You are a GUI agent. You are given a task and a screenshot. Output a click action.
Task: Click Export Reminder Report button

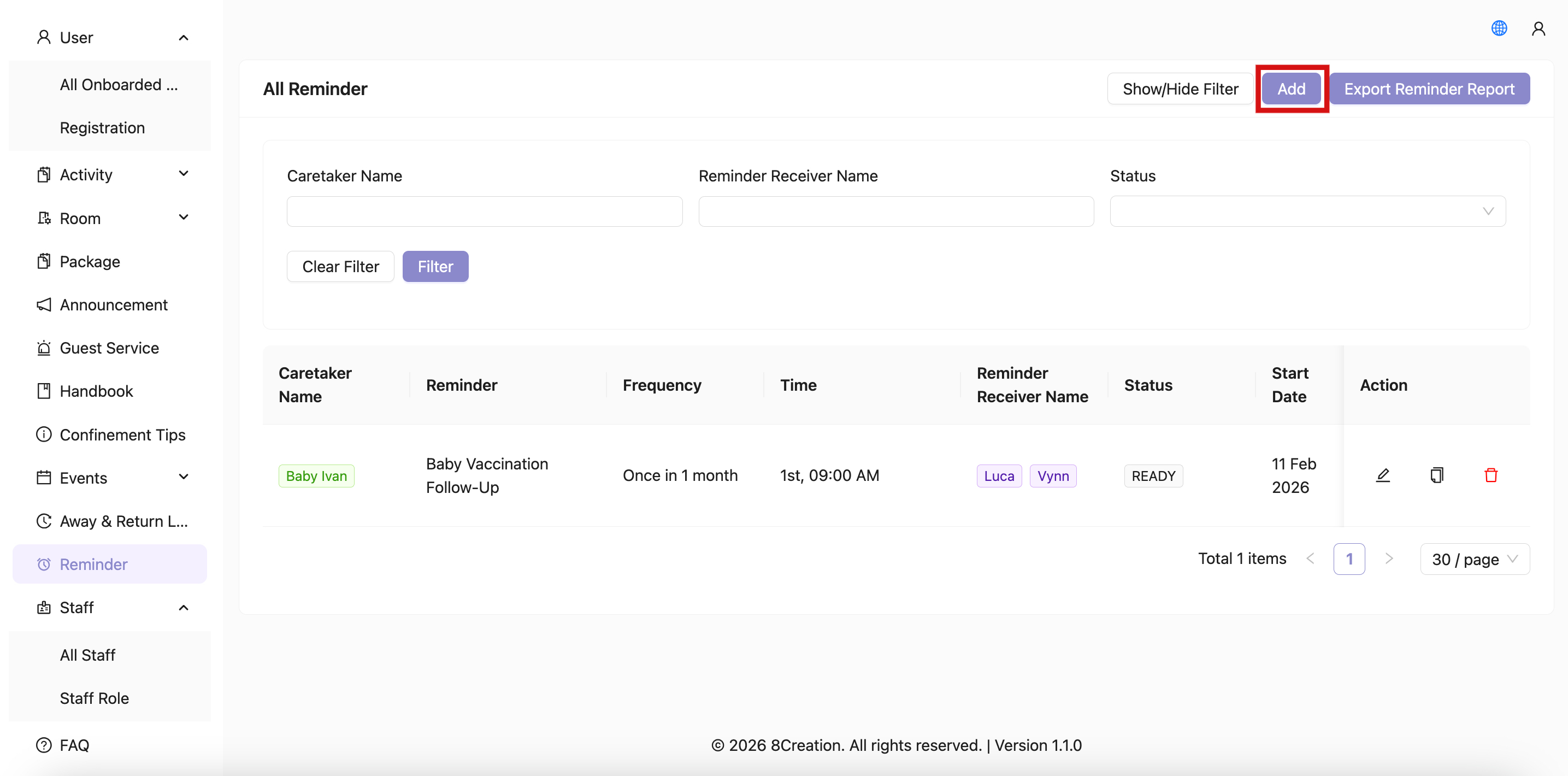click(1429, 89)
